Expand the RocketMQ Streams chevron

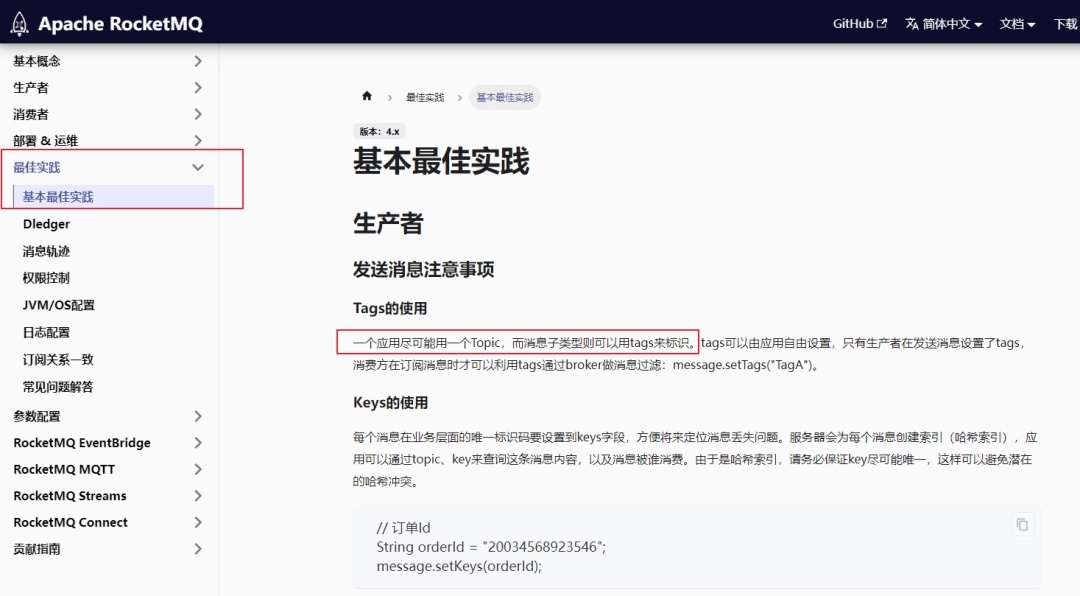click(198, 495)
